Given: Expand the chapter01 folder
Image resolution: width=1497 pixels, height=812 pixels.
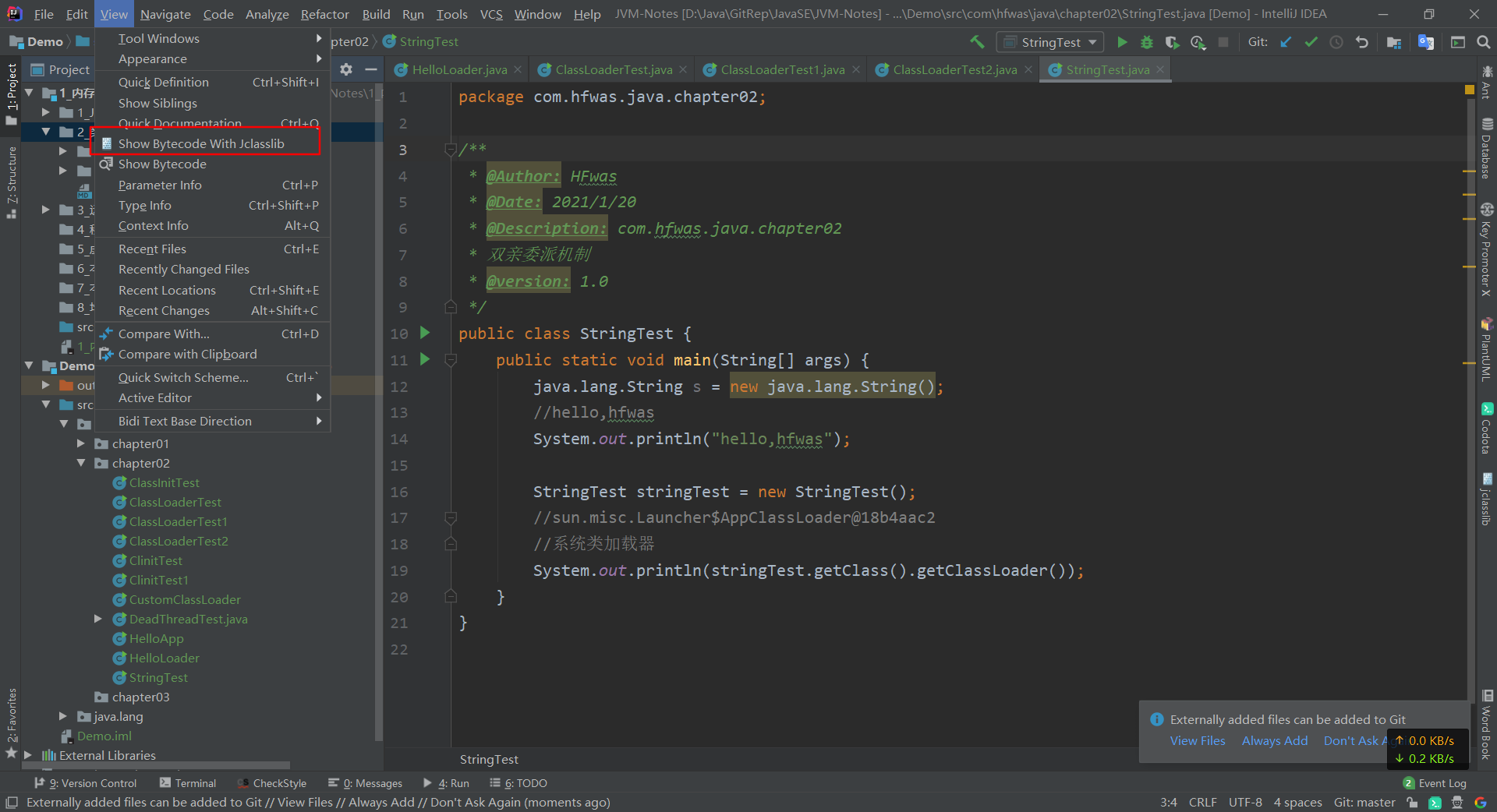Looking at the screenshot, I should [x=81, y=443].
